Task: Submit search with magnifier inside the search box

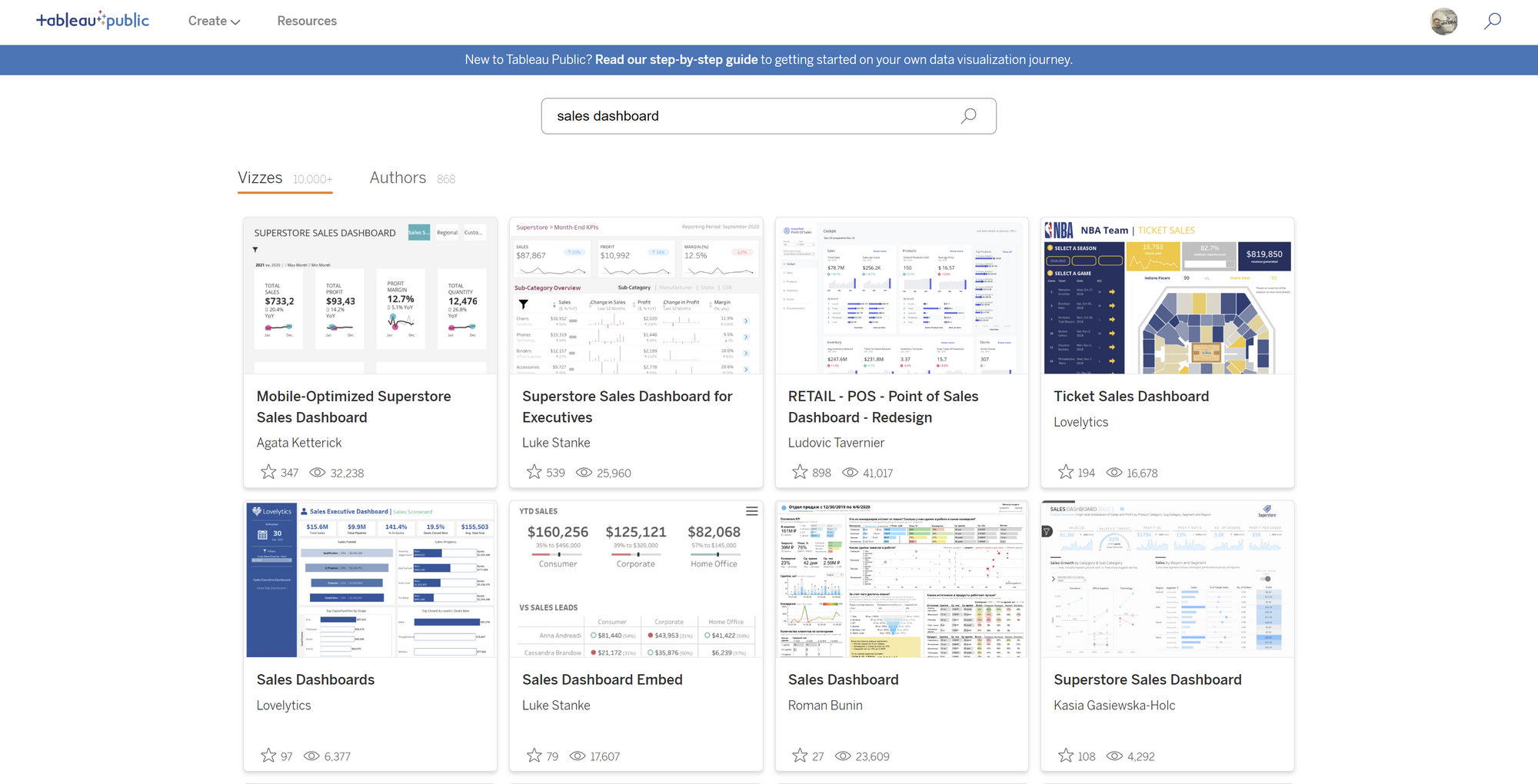Action: 968,116
